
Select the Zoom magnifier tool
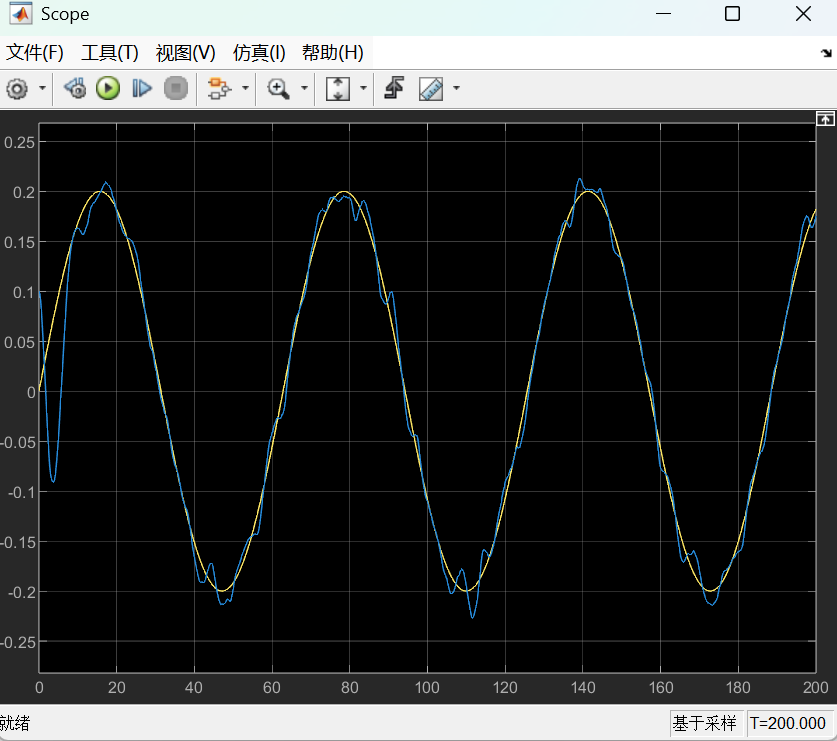pyautogui.click(x=278, y=89)
